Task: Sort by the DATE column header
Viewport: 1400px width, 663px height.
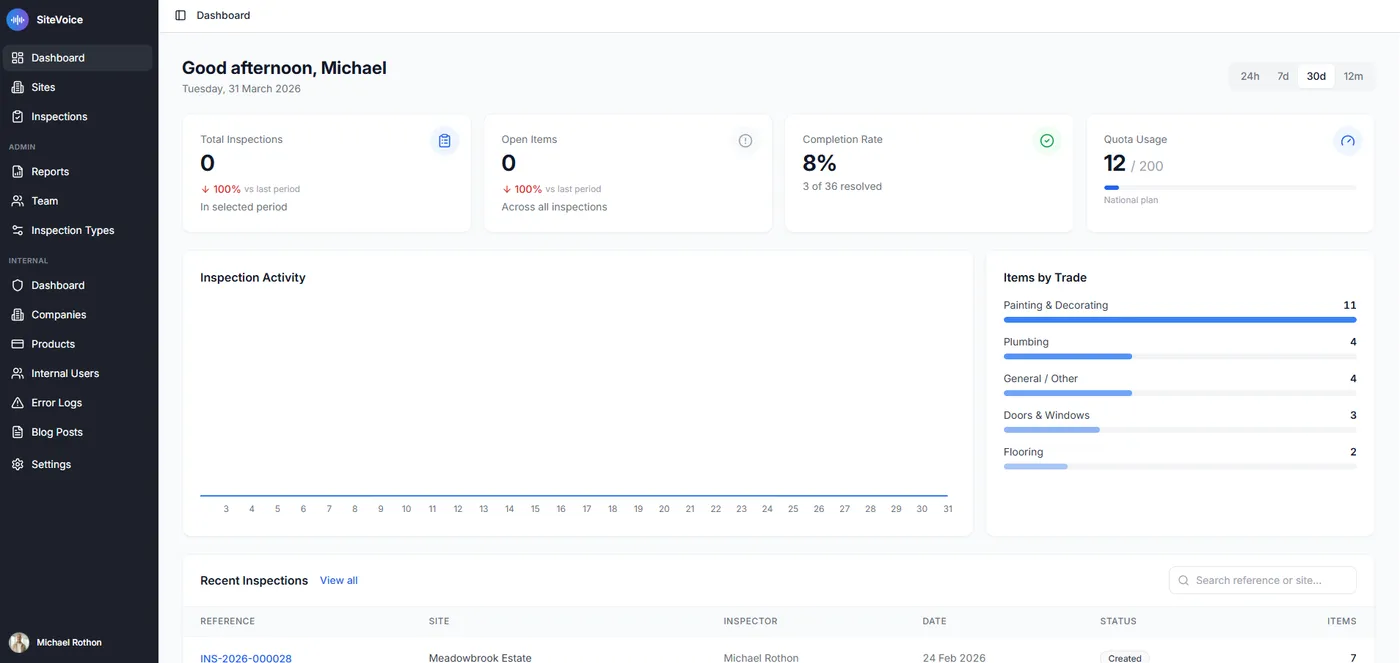Action: 934,621
